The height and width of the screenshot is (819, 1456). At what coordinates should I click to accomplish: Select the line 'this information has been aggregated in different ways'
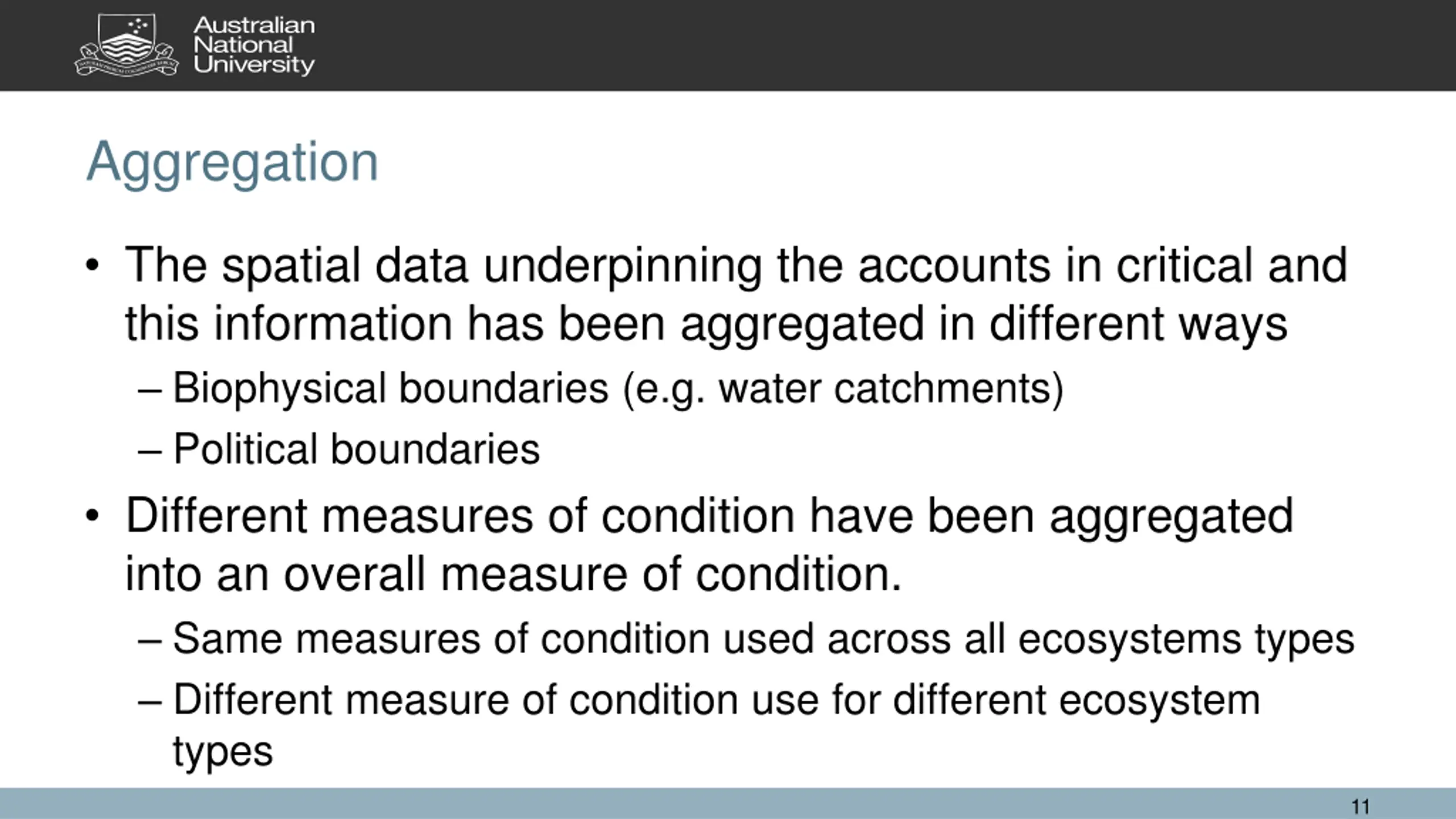point(706,324)
